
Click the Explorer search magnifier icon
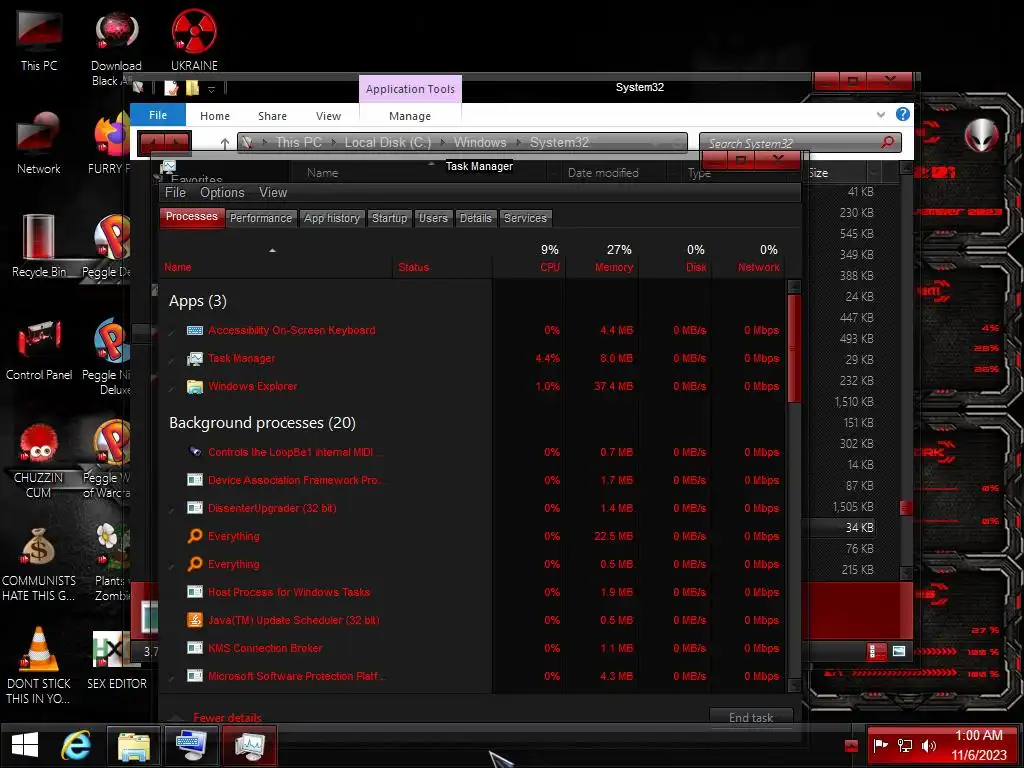888,142
